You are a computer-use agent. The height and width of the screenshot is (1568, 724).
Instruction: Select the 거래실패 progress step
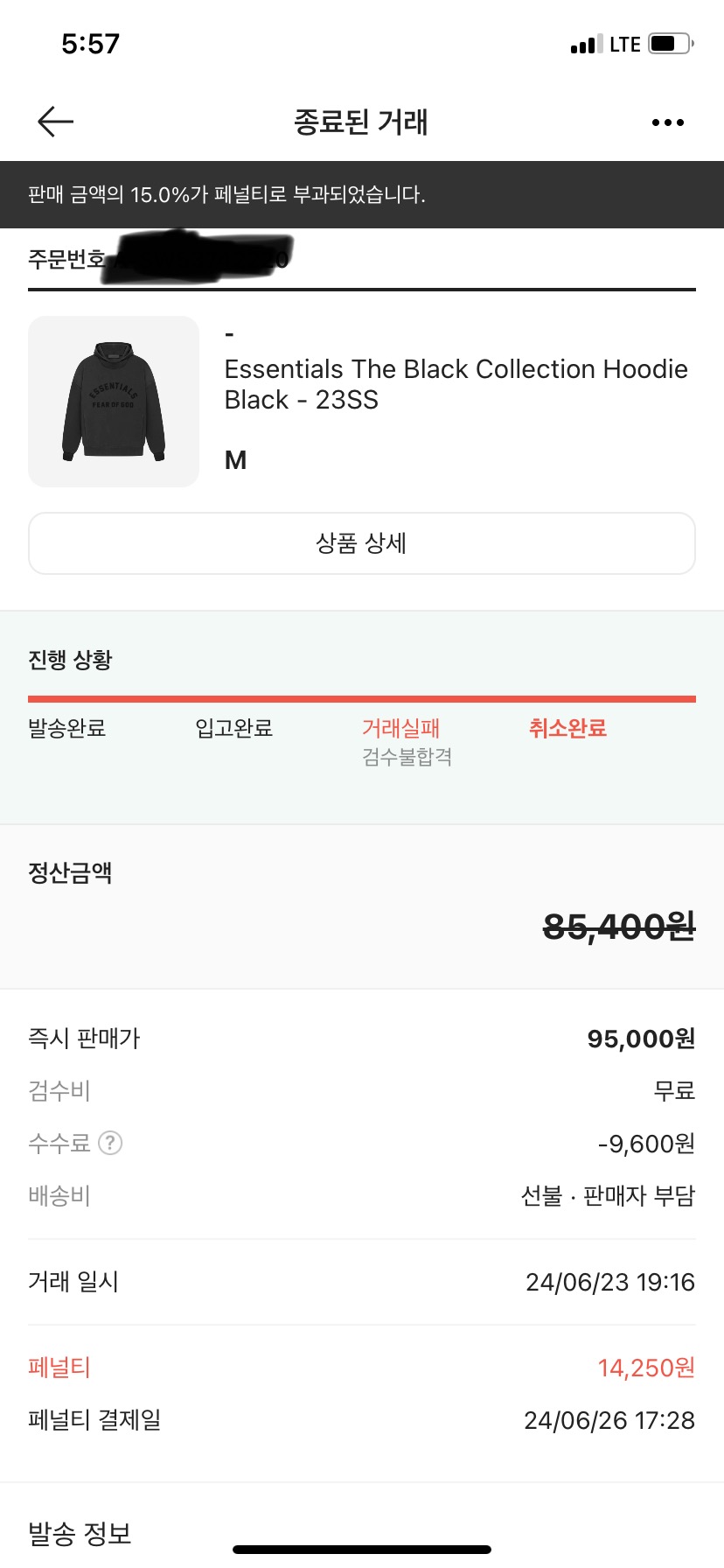pos(401,728)
